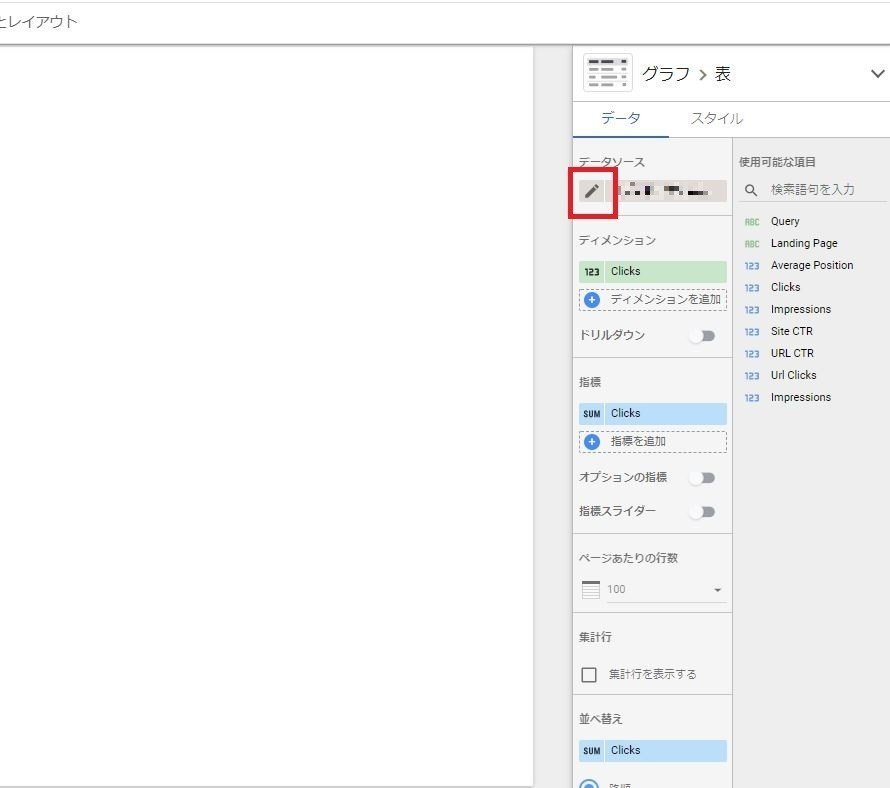Click the pencil icon to edit data source
Image resolution: width=890 pixels, height=788 pixels.
point(593,190)
